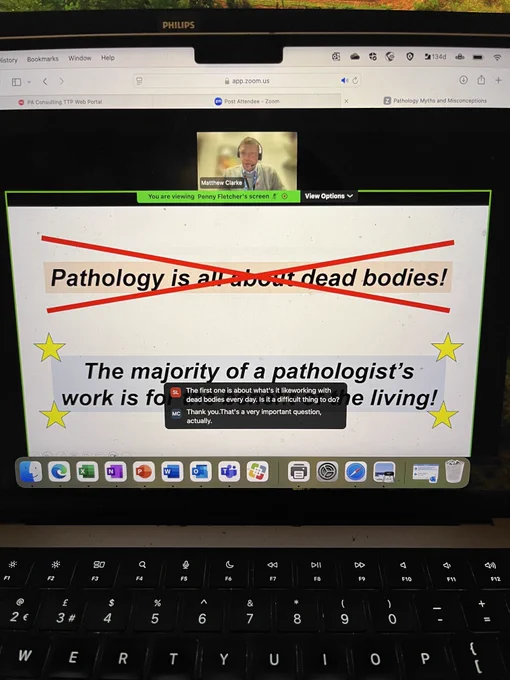Click the Safari sidebar toggle icon
This screenshot has height=680, width=510.
tap(16, 82)
